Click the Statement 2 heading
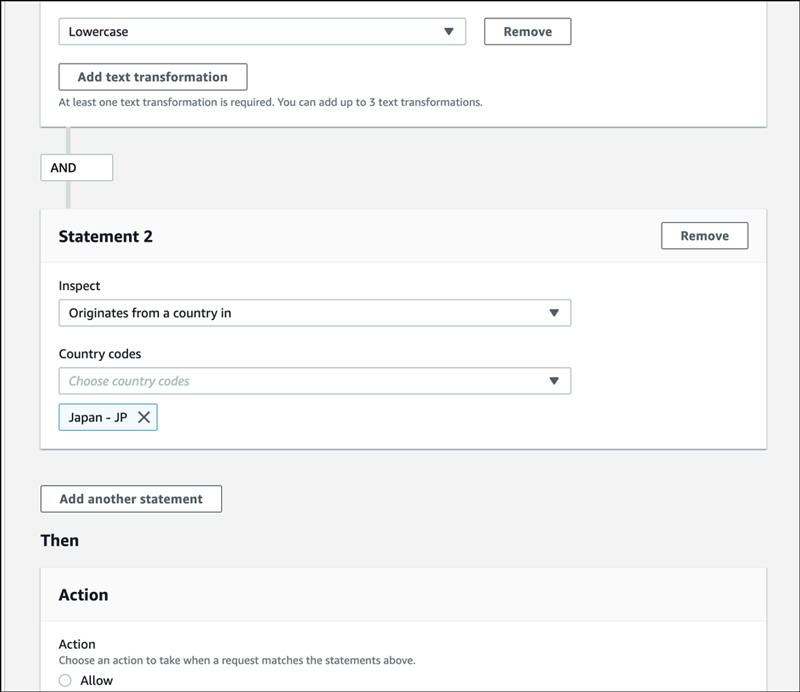Image resolution: width=800 pixels, height=692 pixels. tap(106, 237)
